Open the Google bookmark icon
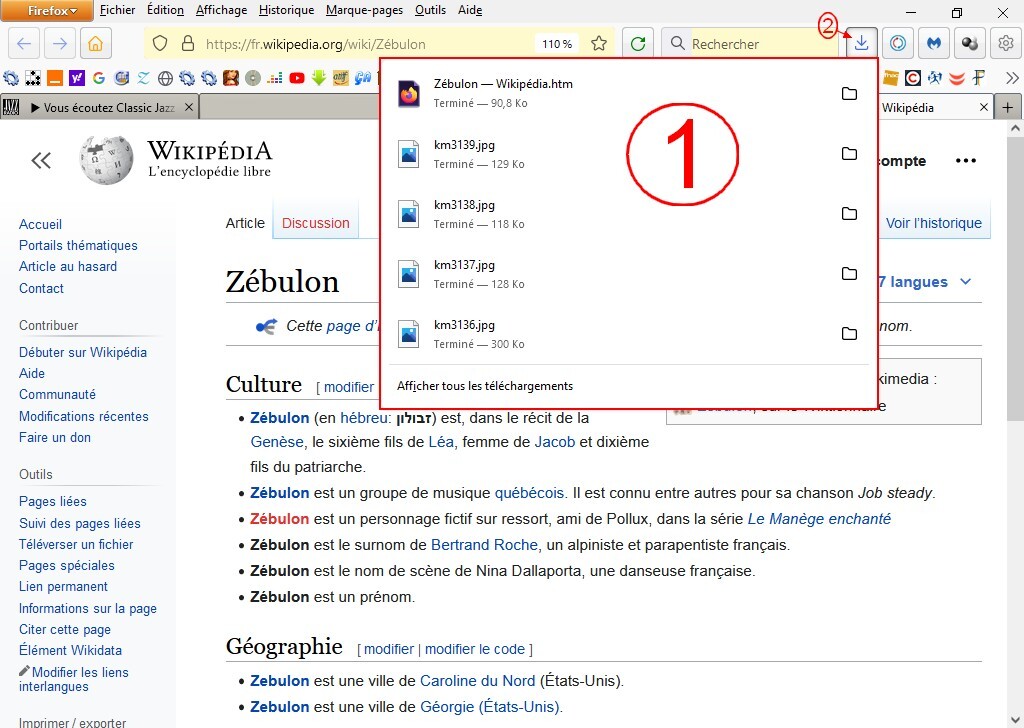Image resolution: width=1024 pixels, height=728 pixels. point(99,78)
